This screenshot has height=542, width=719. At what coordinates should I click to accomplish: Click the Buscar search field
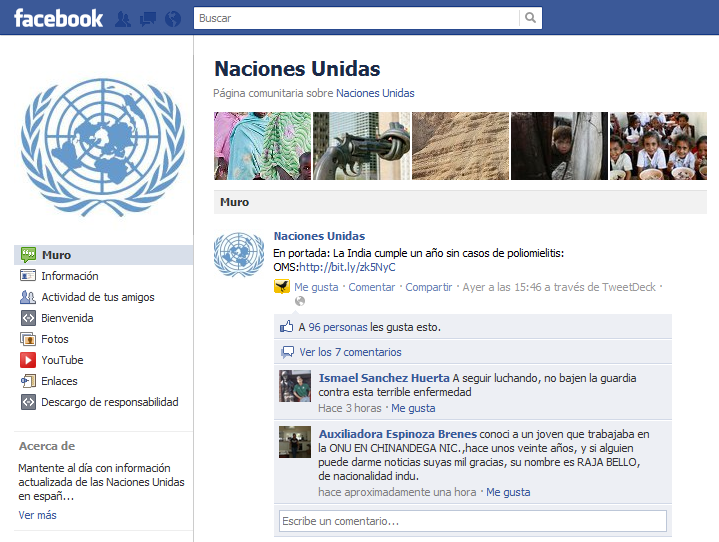coord(357,18)
